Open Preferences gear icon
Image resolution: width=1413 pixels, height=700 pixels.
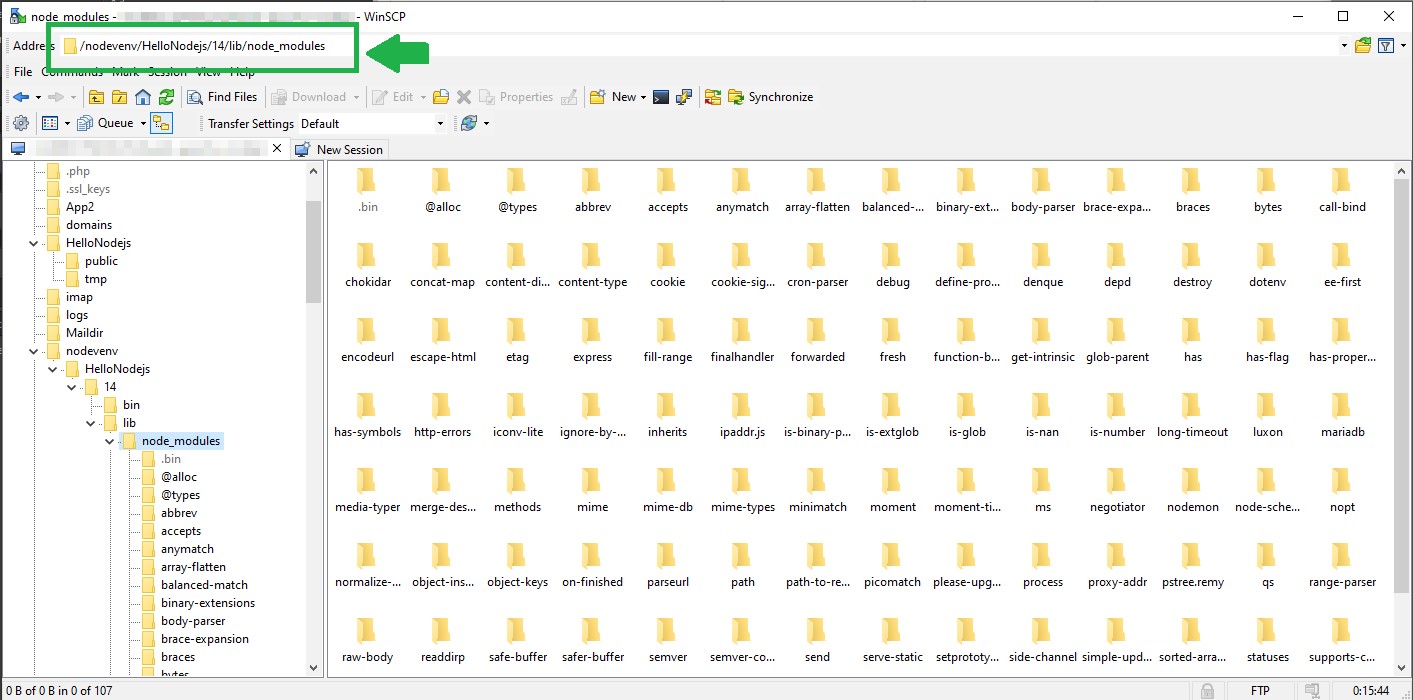click(x=20, y=123)
